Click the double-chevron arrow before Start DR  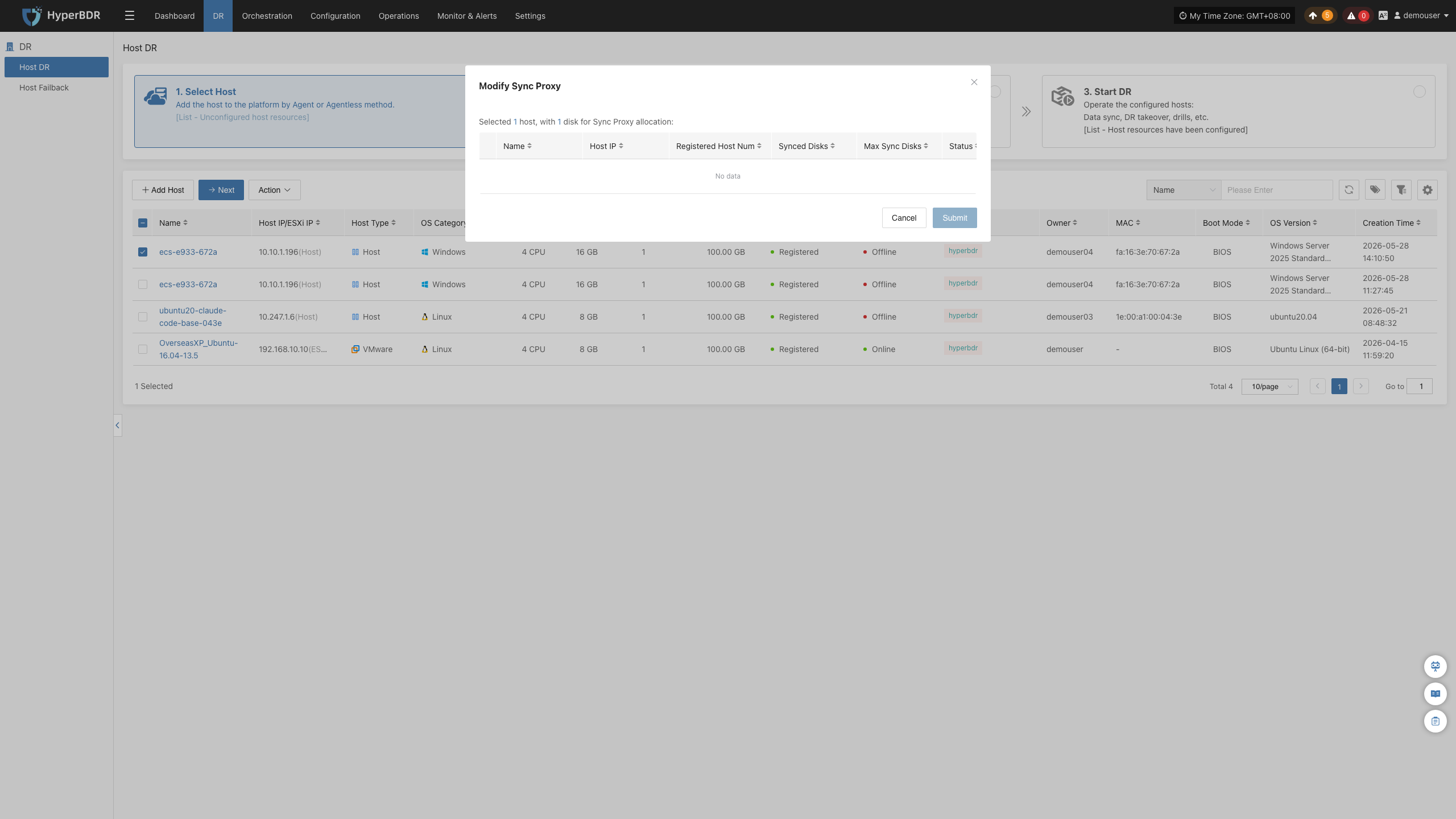pyautogui.click(x=1026, y=111)
